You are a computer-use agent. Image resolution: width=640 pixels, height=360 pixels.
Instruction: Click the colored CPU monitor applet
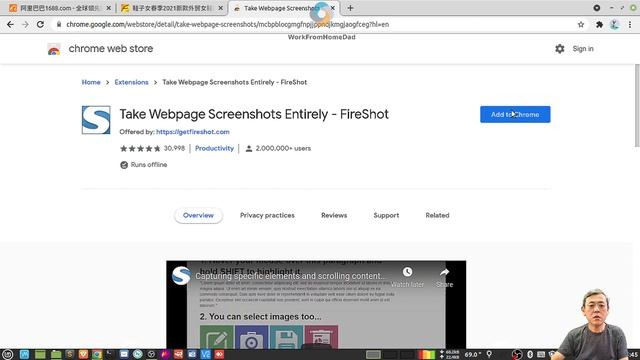pos(427,354)
